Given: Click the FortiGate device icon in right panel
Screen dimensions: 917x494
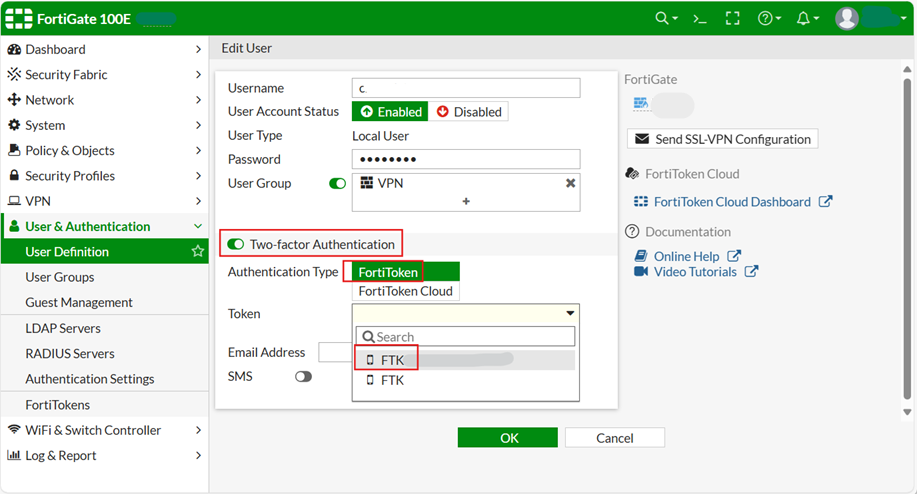Looking at the screenshot, I should (641, 104).
